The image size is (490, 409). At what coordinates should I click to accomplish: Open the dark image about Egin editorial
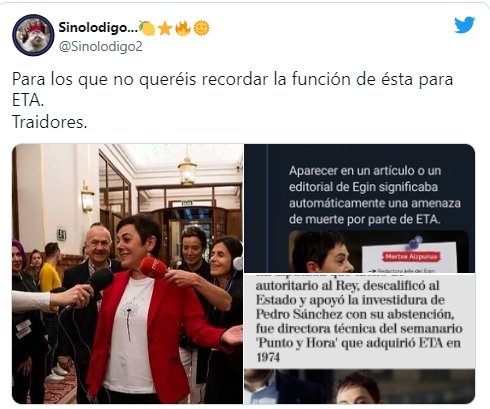pos(359,208)
